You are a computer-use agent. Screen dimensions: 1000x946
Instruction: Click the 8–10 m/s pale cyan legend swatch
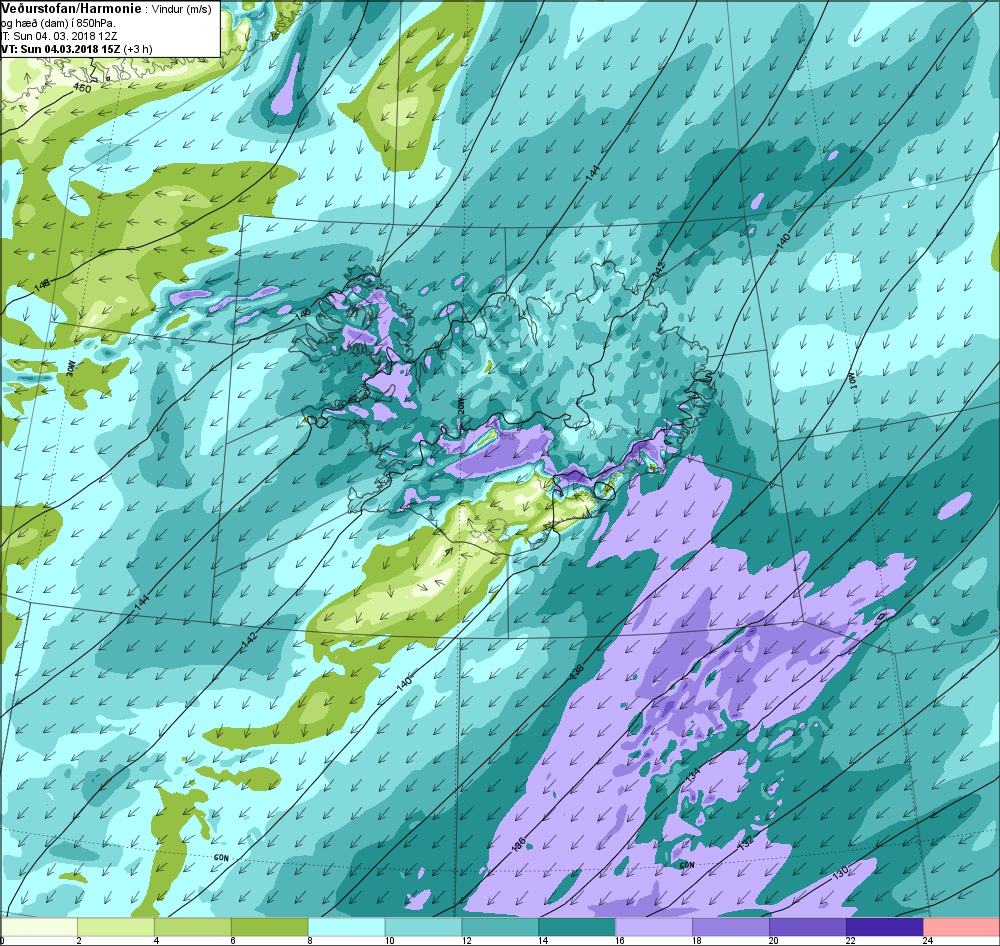coord(346,926)
